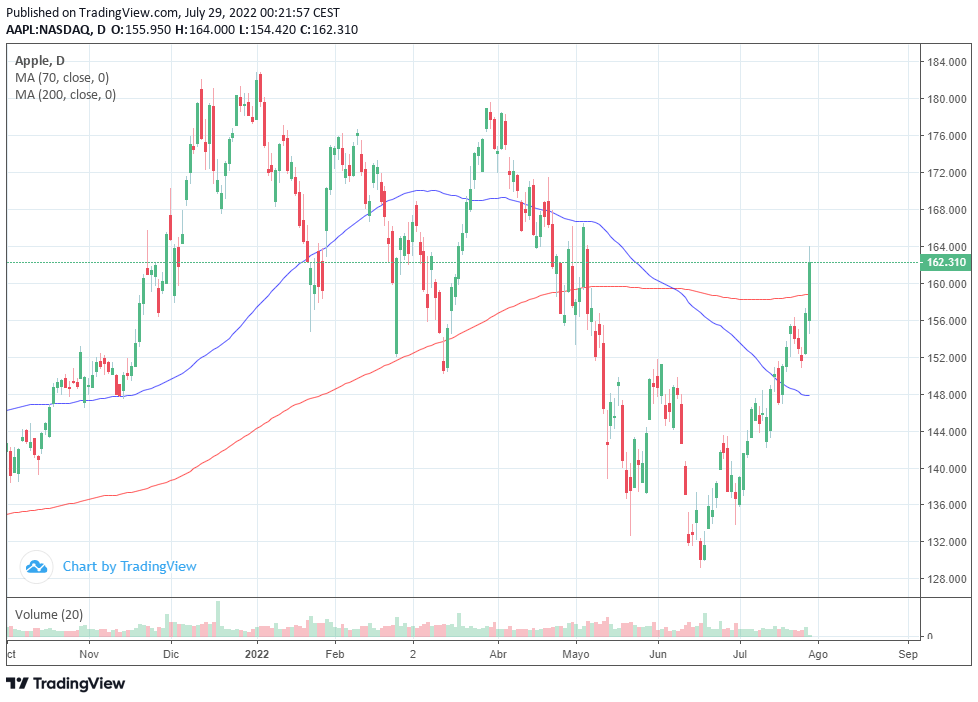Click the Mayo label on time axis

[x=576, y=654]
